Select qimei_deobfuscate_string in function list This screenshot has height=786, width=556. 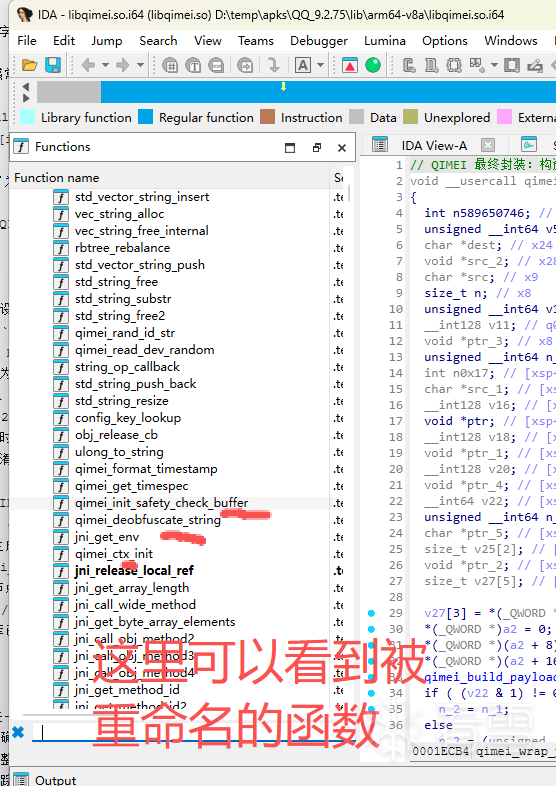coord(148,520)
